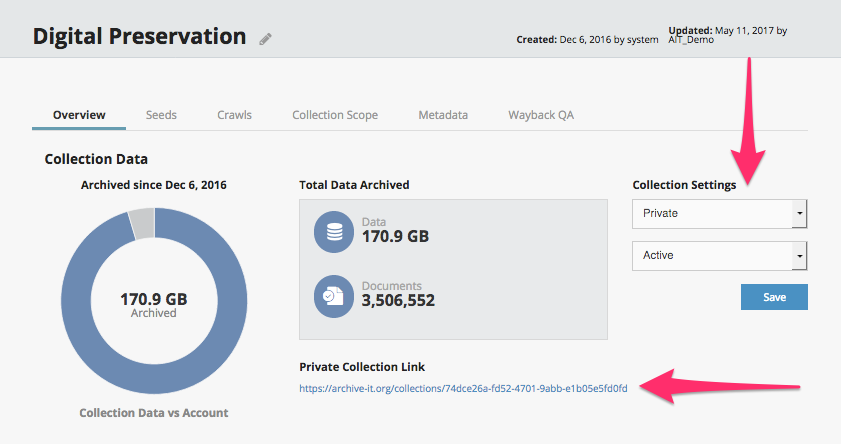Click the gray segment of the donut chart

click(x=142, y=223)
